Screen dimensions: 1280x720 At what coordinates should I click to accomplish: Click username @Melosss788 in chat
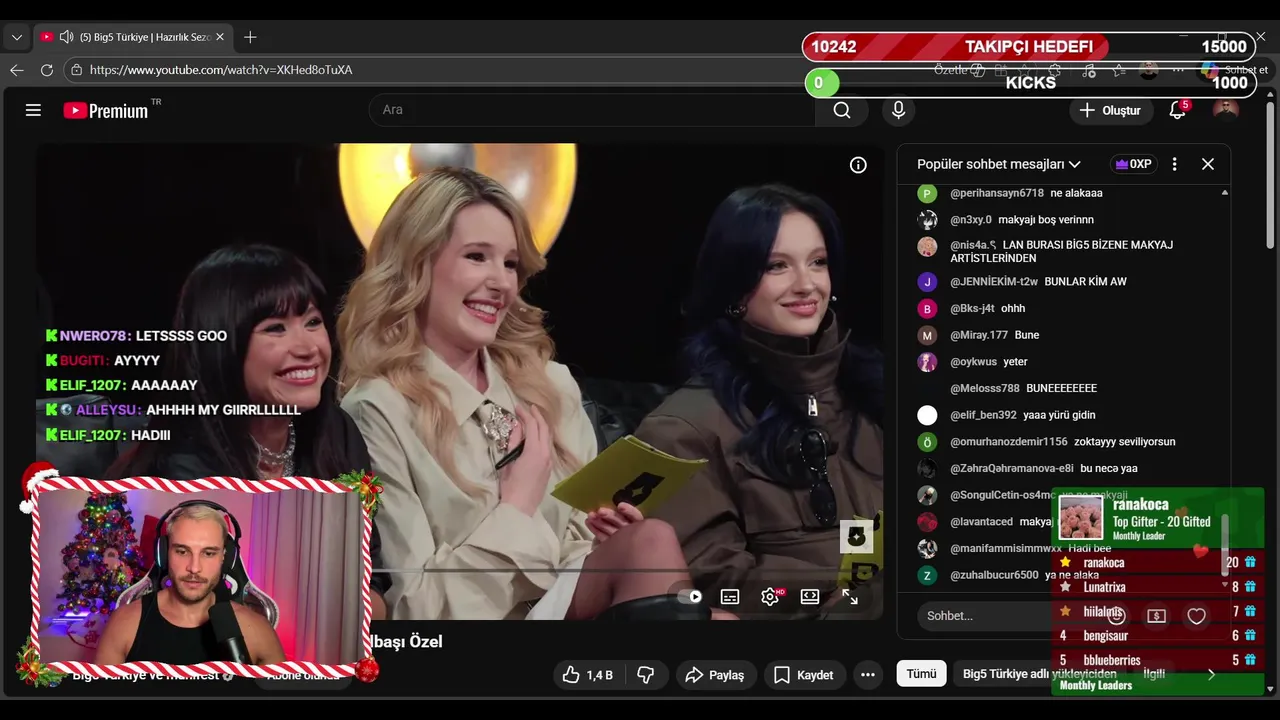tap(985, 388)
